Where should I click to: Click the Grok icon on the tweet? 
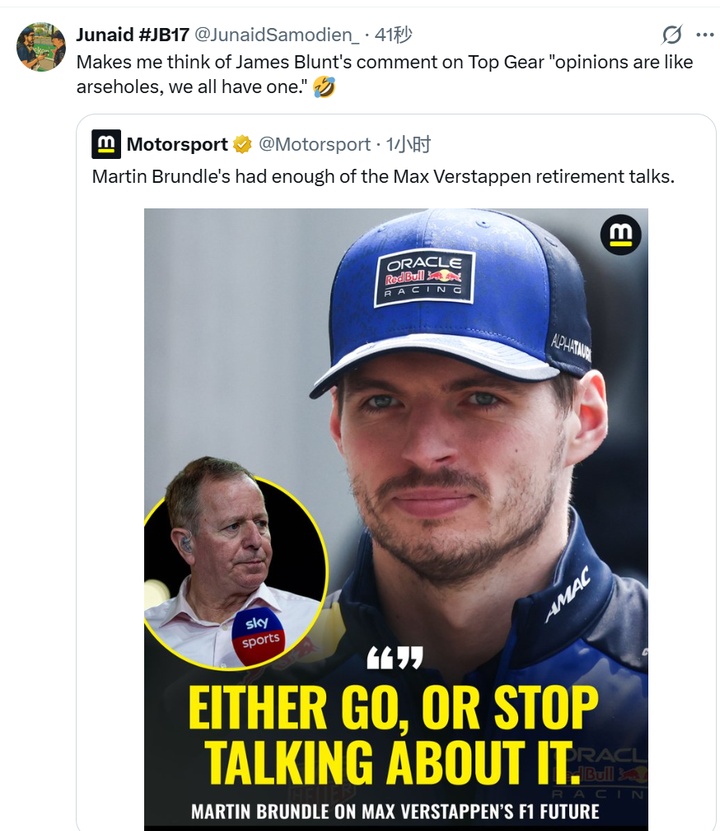[673, 35]
